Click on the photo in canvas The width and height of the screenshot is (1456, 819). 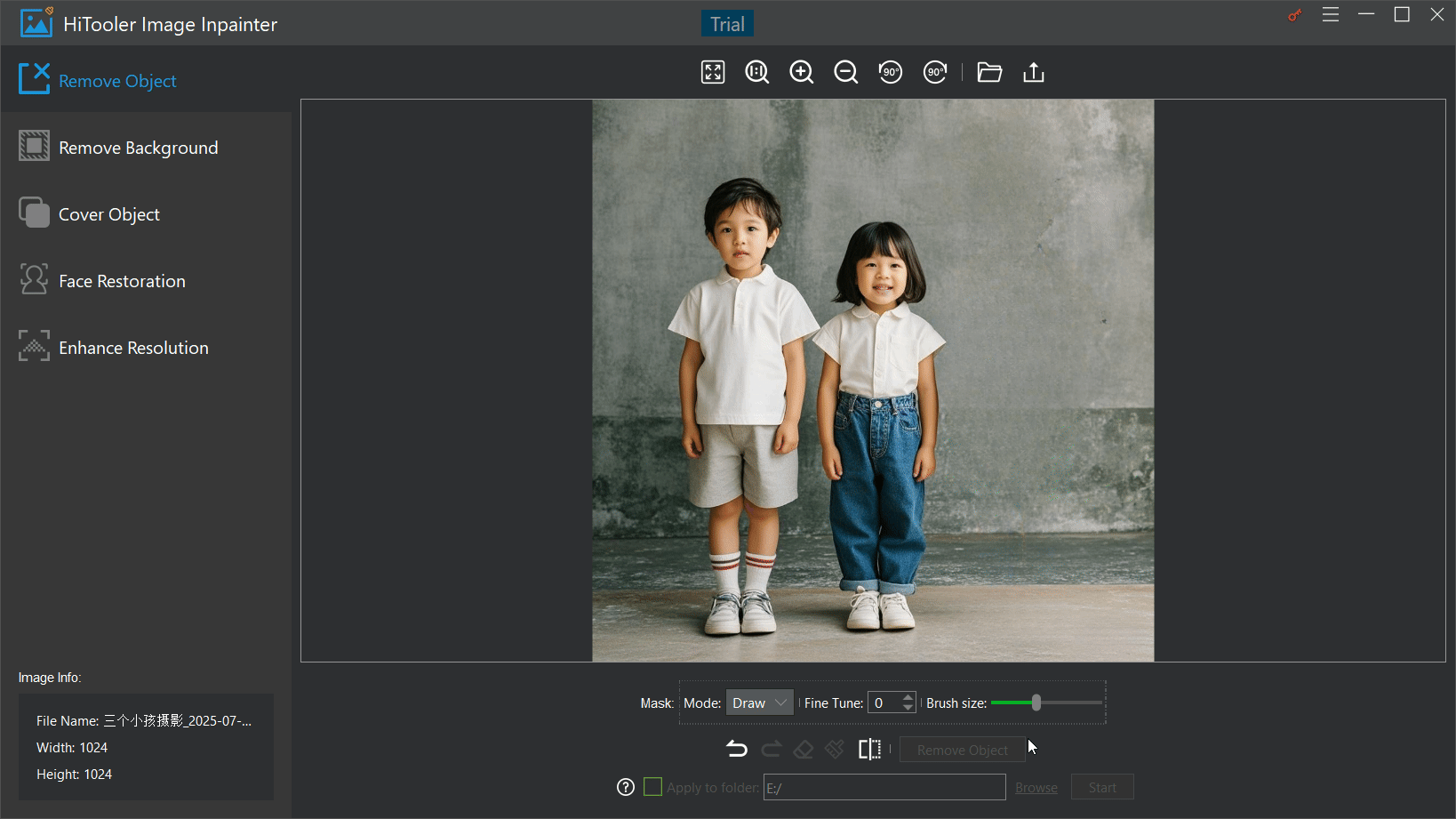(873, 381)
